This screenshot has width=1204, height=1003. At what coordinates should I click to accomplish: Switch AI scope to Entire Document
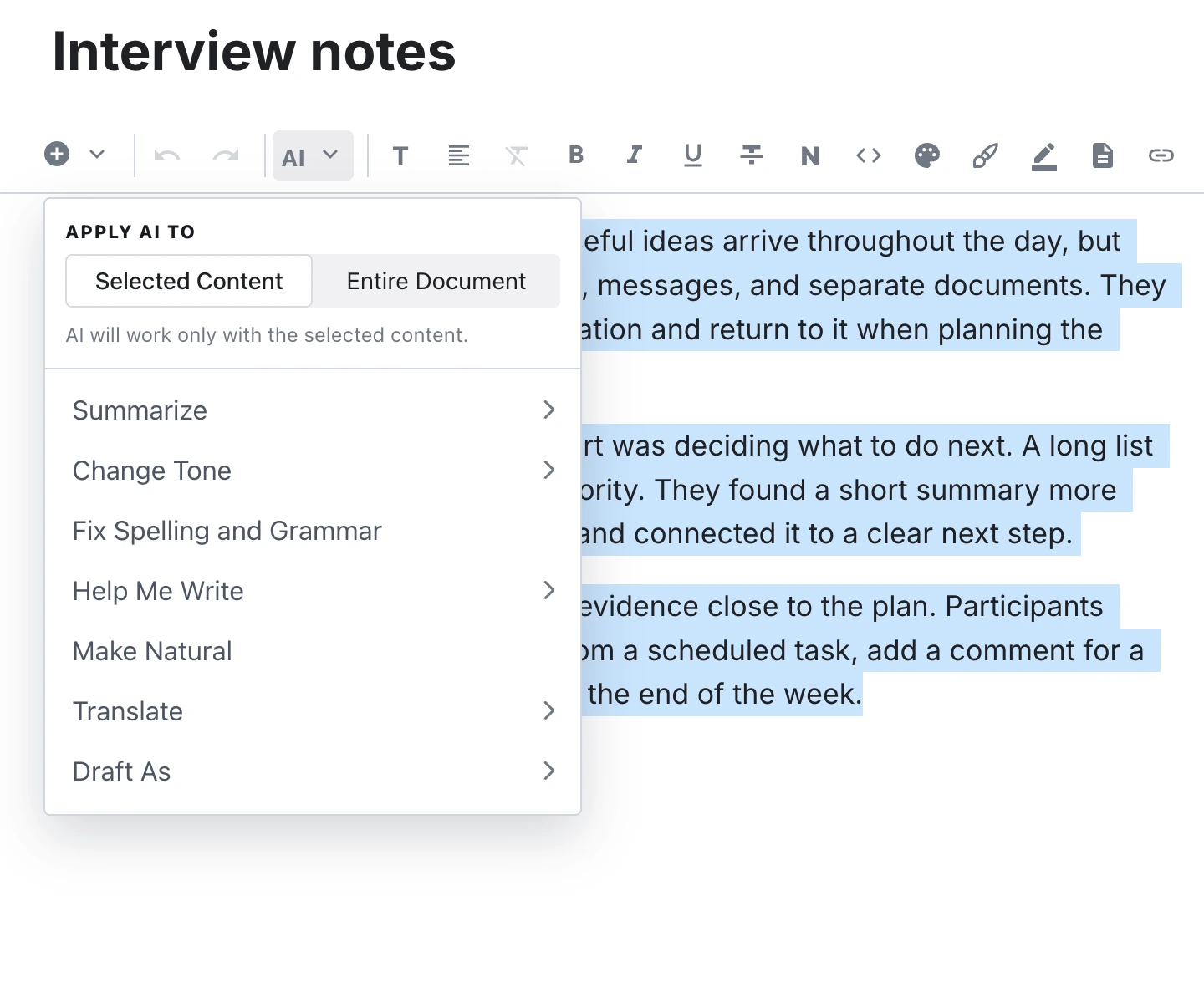click(436, 282)
